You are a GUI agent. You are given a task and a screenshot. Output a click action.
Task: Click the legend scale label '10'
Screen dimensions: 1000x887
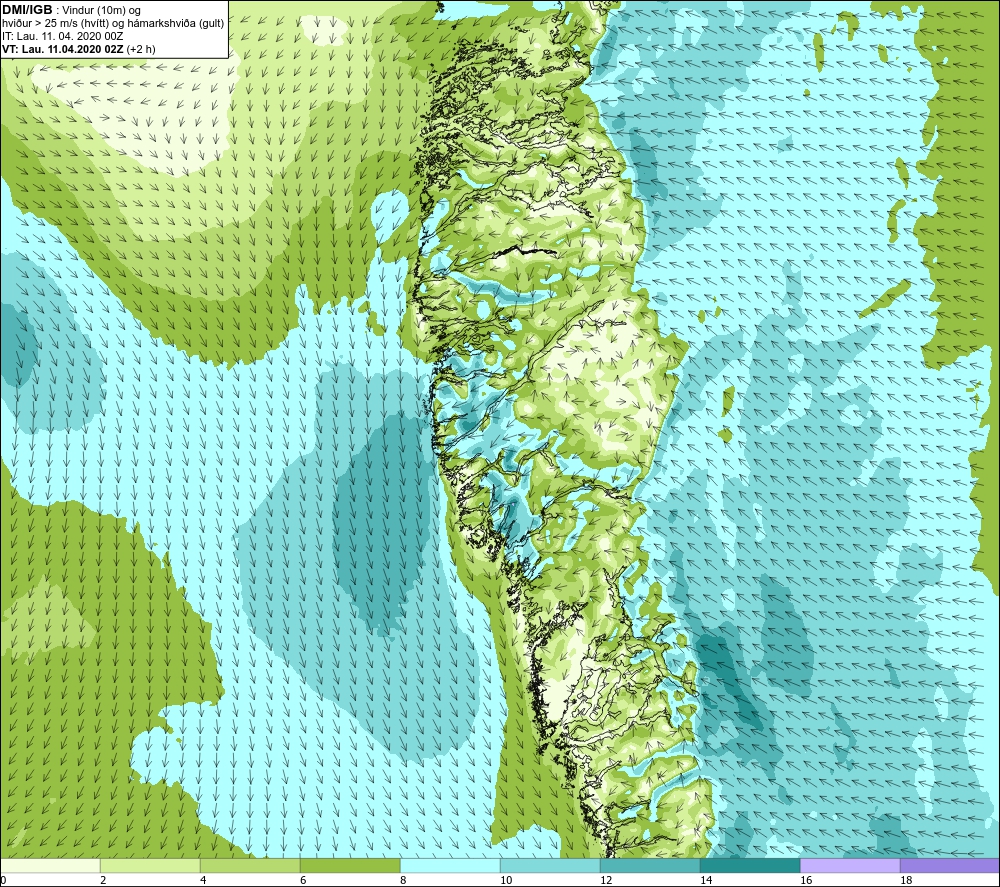[506, 880]
